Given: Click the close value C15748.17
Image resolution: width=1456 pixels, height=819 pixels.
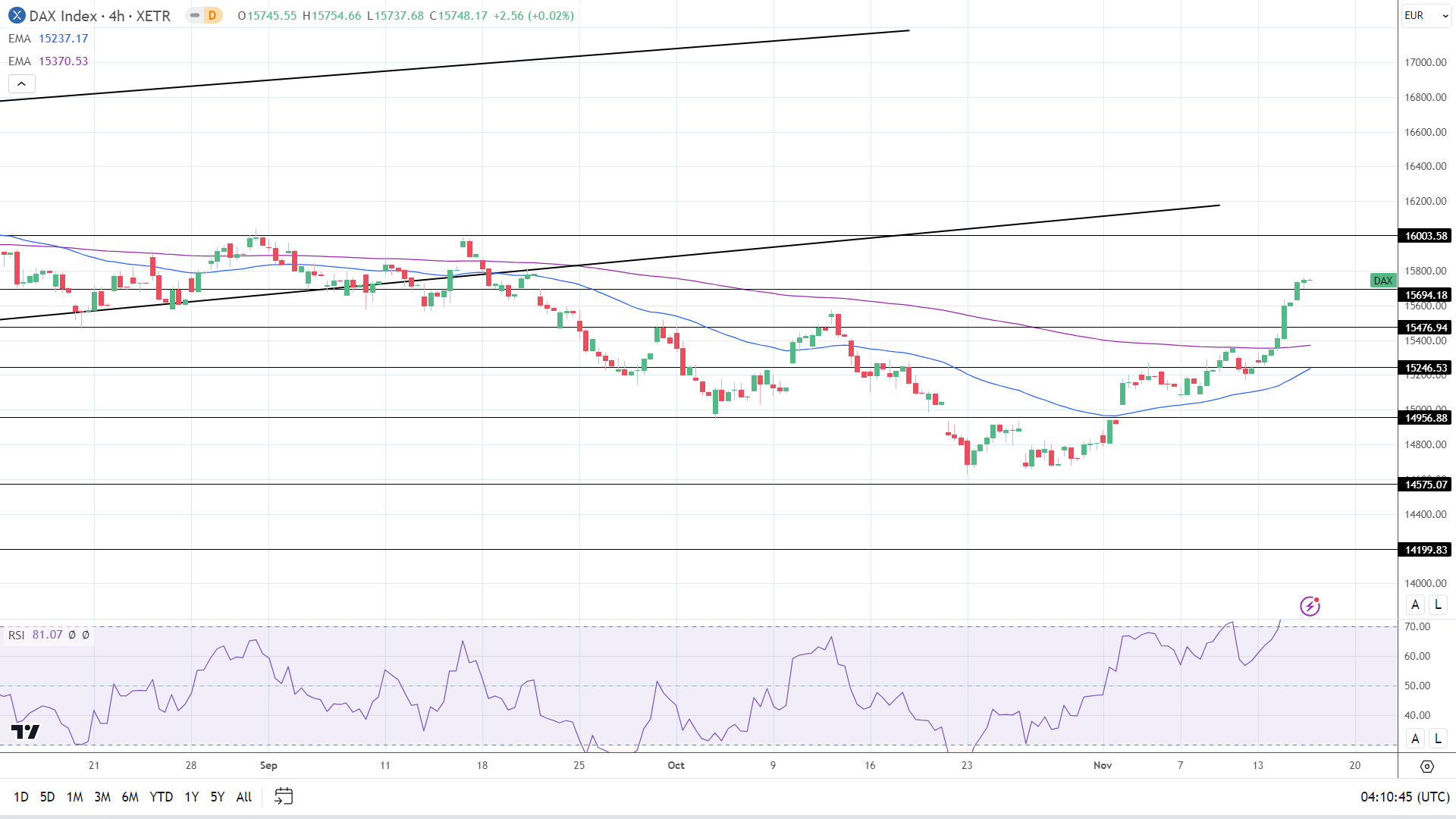Looking at the screenshot, I should [459, 15].
